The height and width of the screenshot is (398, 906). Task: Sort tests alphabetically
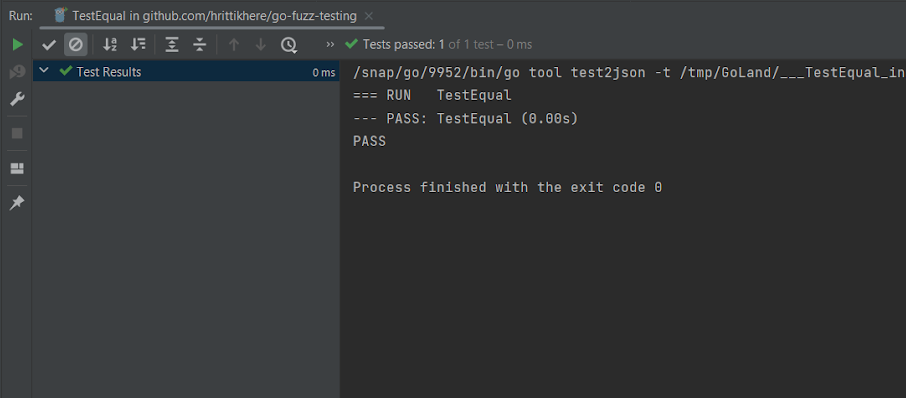click(x=110, y=44)
